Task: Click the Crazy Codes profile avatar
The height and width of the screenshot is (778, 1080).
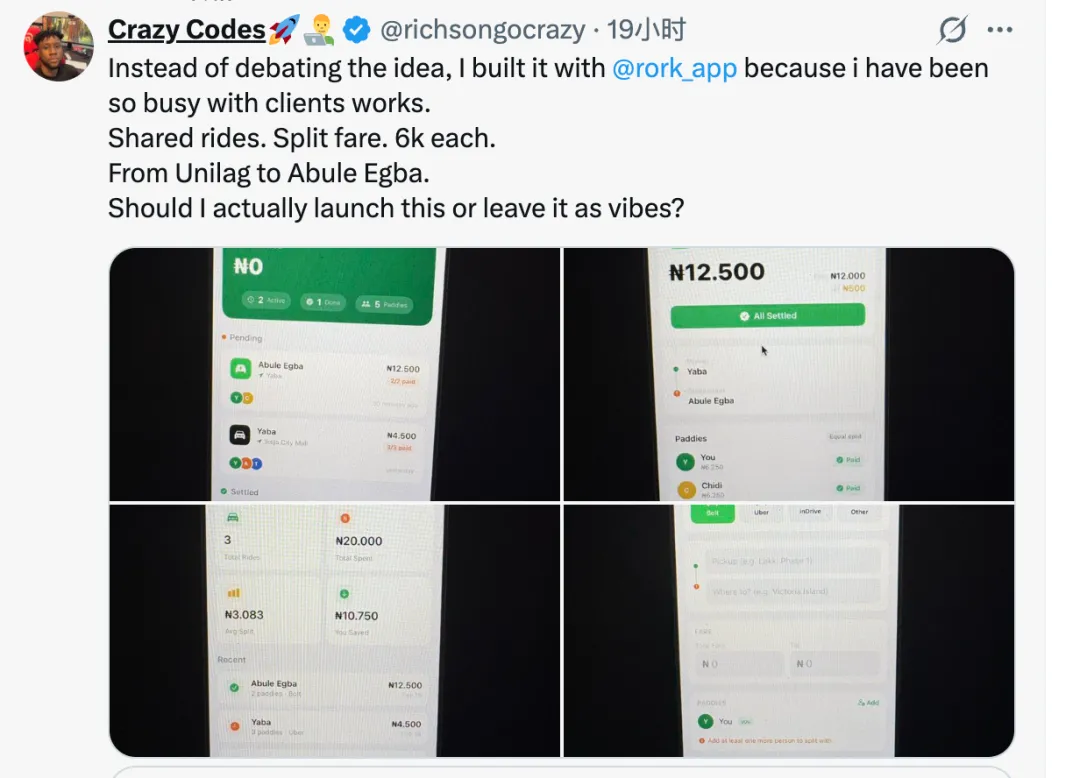Action: (x=59, y=46)
